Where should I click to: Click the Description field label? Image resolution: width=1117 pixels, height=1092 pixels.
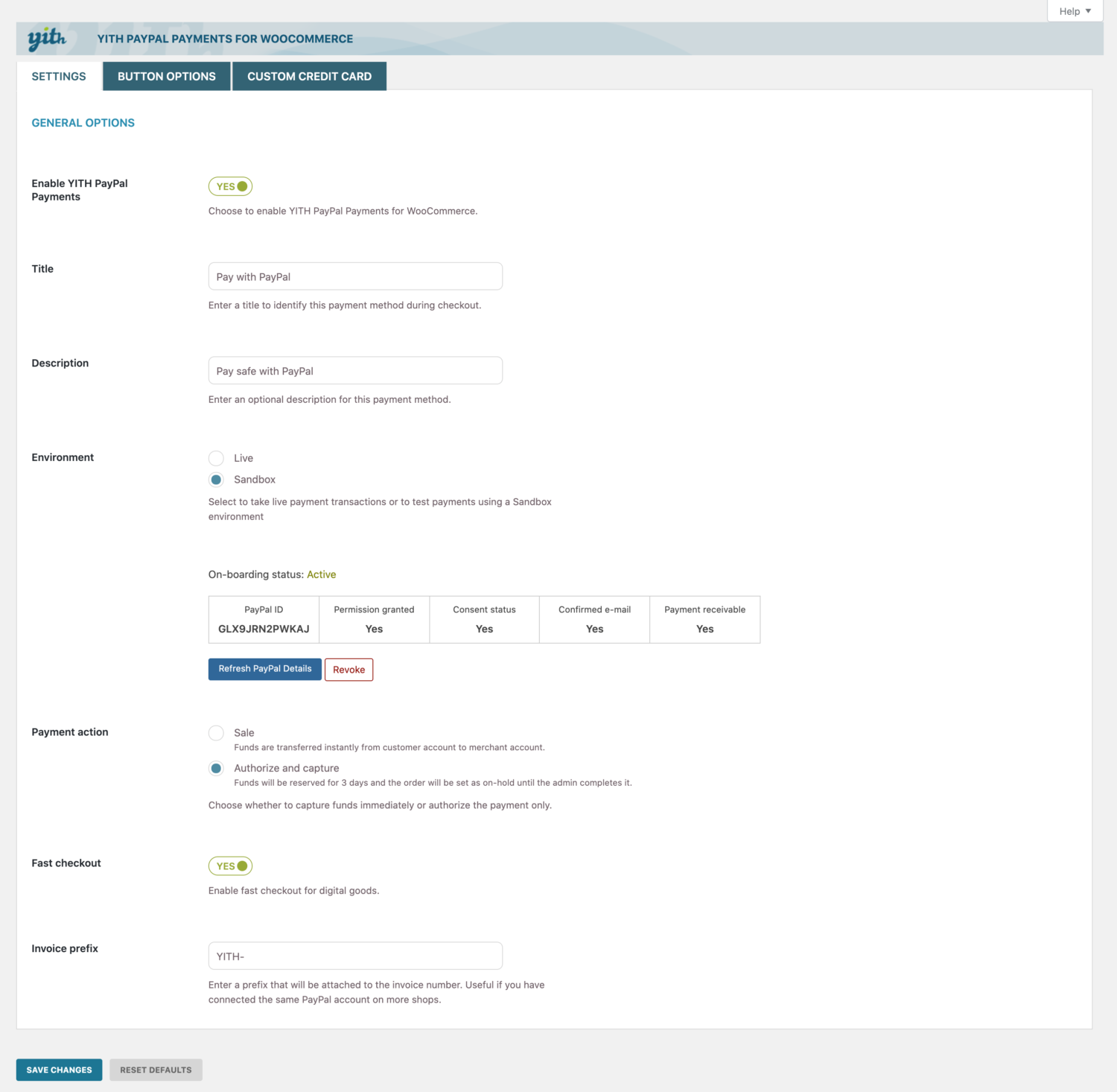coord(60,363)
